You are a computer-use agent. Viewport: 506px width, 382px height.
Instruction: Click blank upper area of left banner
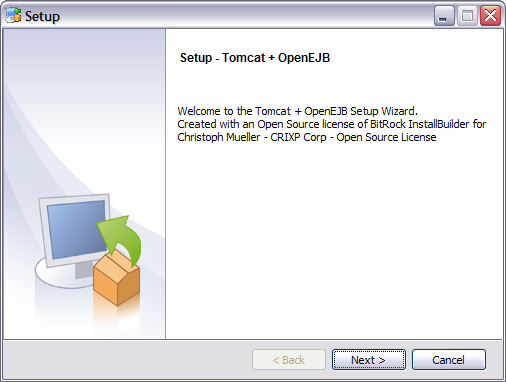click(x=83, y=67)
